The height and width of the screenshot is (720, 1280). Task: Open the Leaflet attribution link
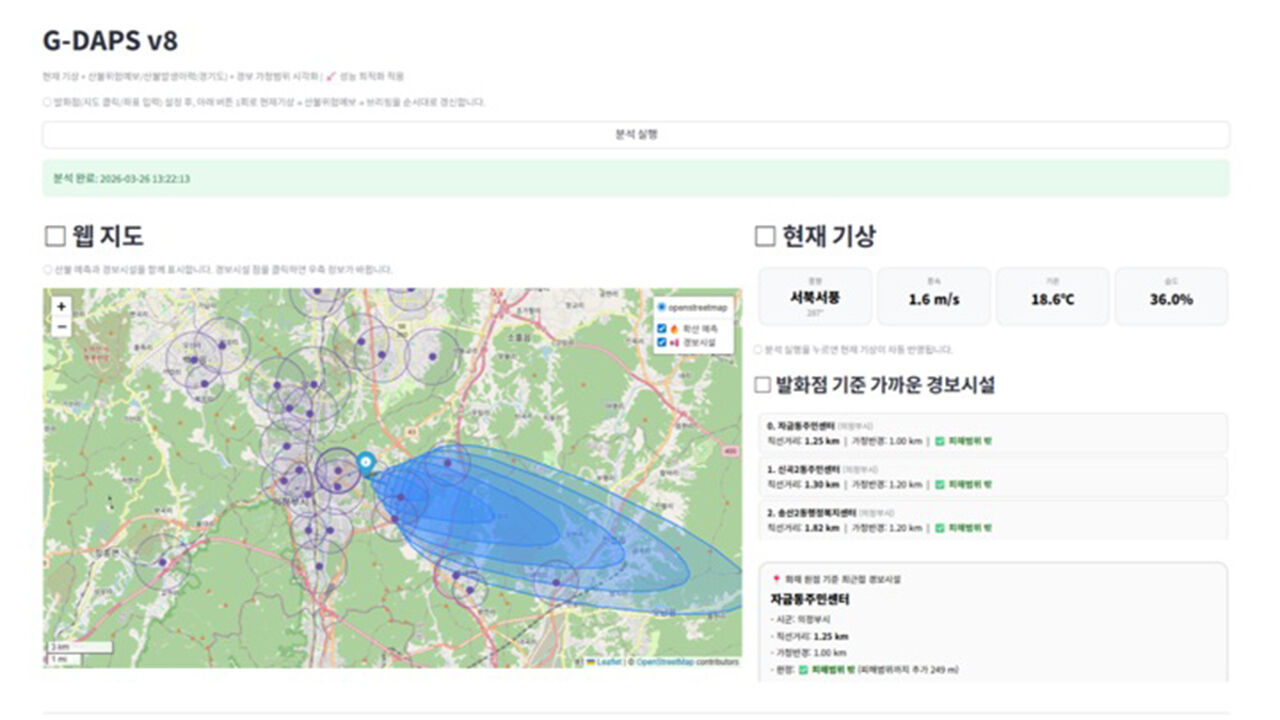pyautogui.click(x=608, y=662)
